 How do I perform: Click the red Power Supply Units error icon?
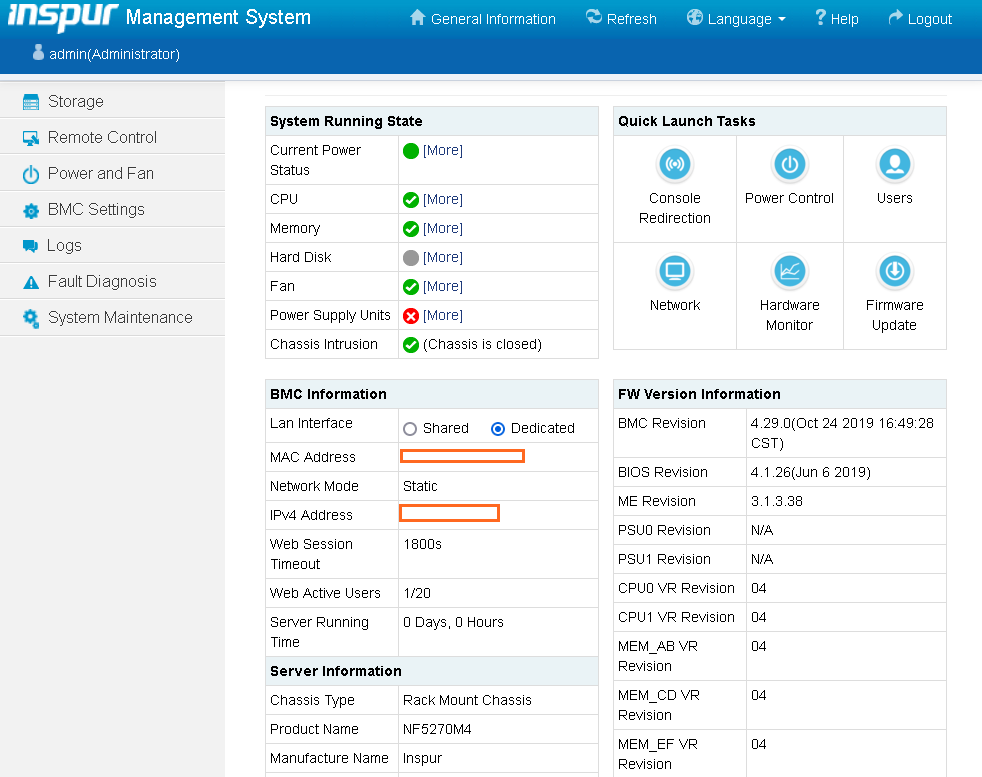coord(411,316)
